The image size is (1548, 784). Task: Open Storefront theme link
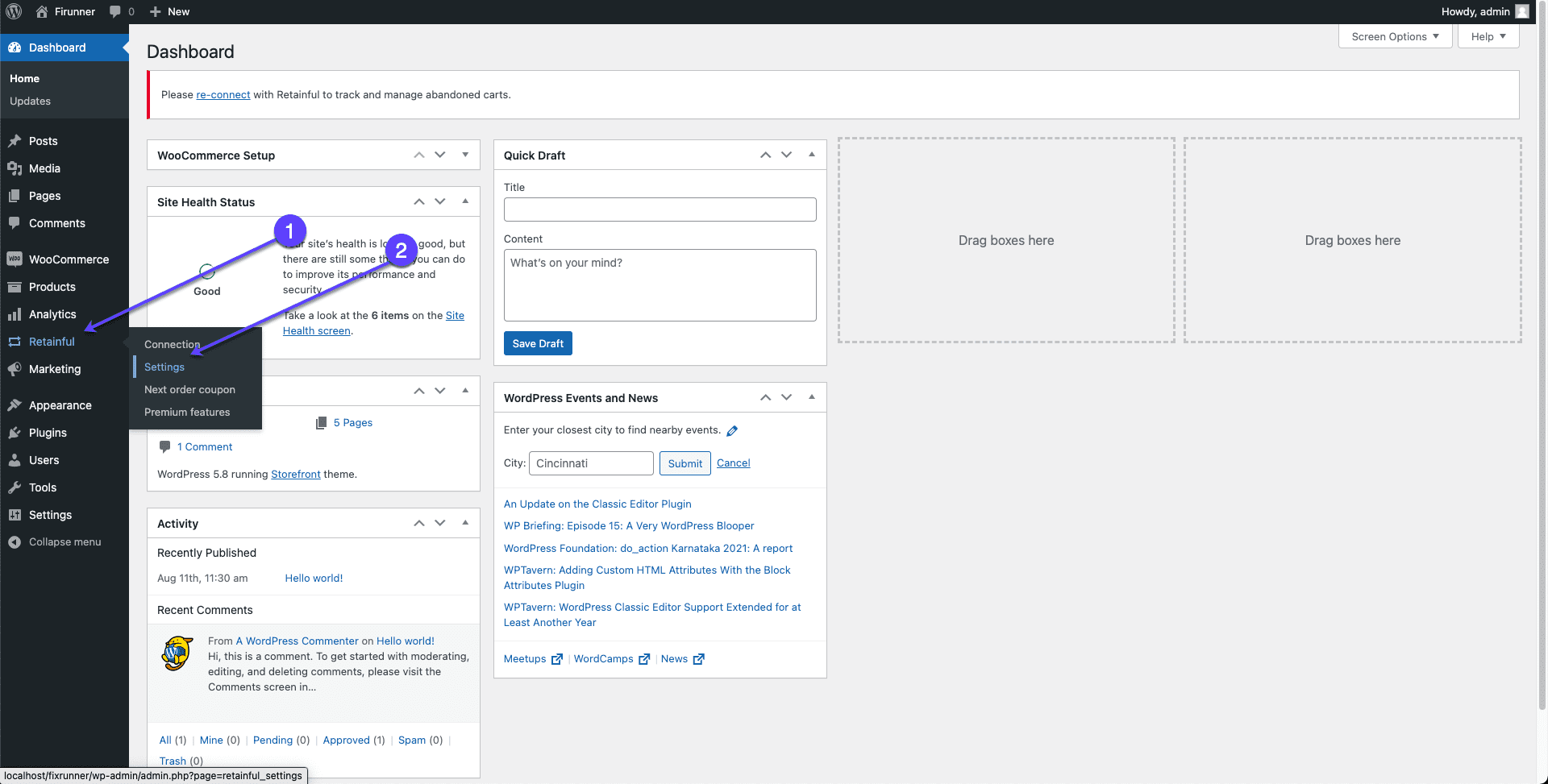point(296,474)
